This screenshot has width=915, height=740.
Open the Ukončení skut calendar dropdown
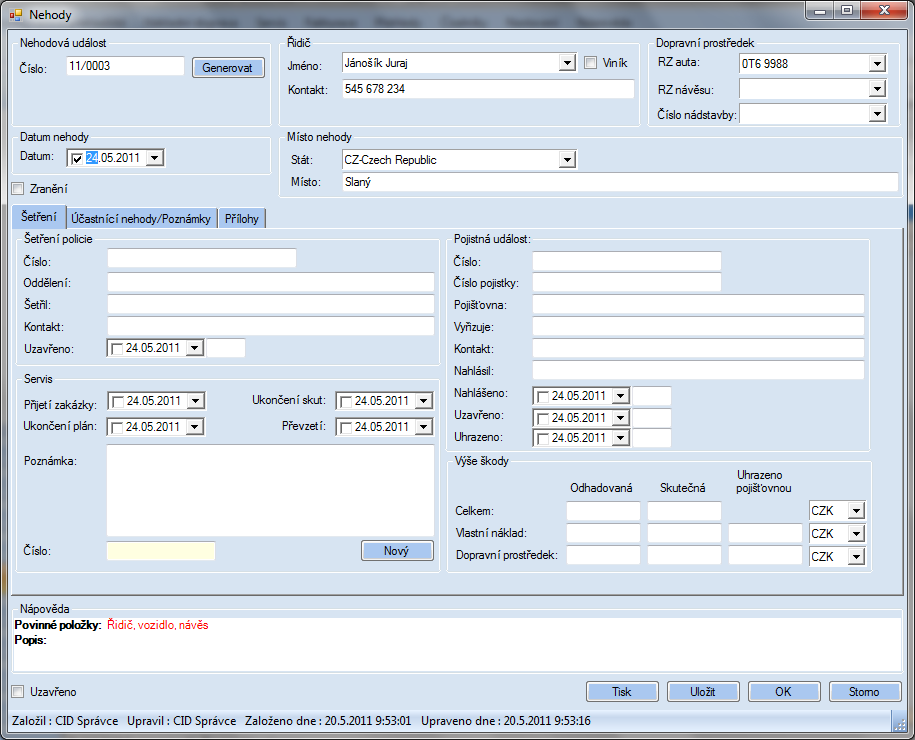pos(424,401)
